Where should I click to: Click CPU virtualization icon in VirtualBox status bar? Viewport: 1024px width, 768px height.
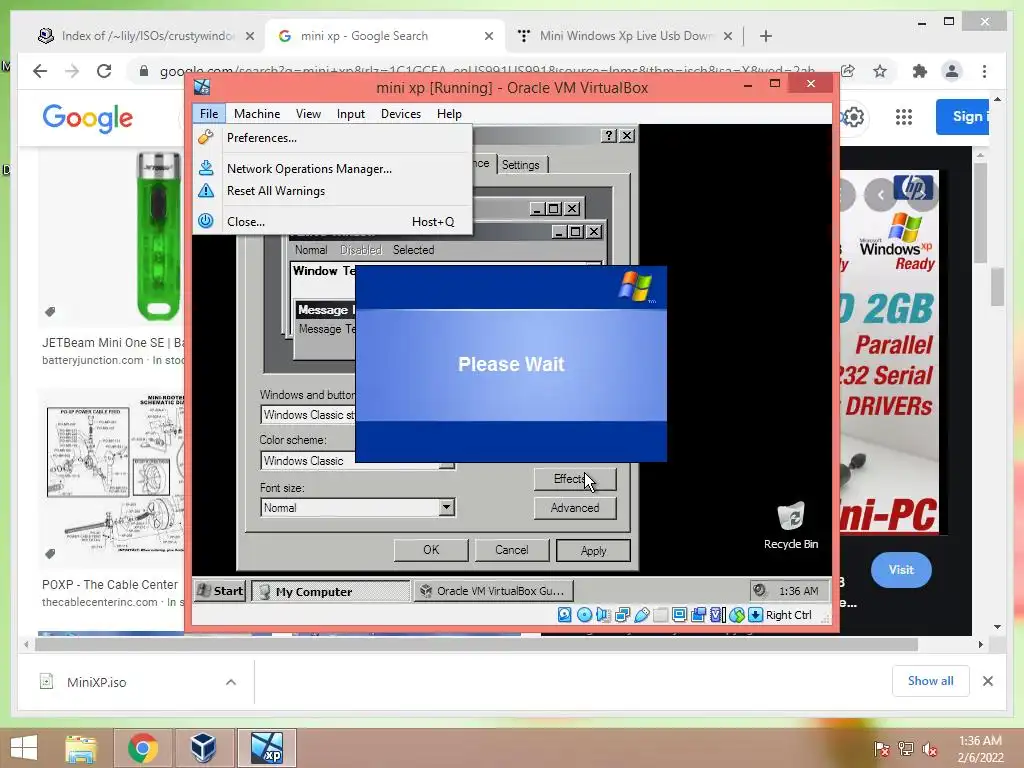click(x=717, y=615)
